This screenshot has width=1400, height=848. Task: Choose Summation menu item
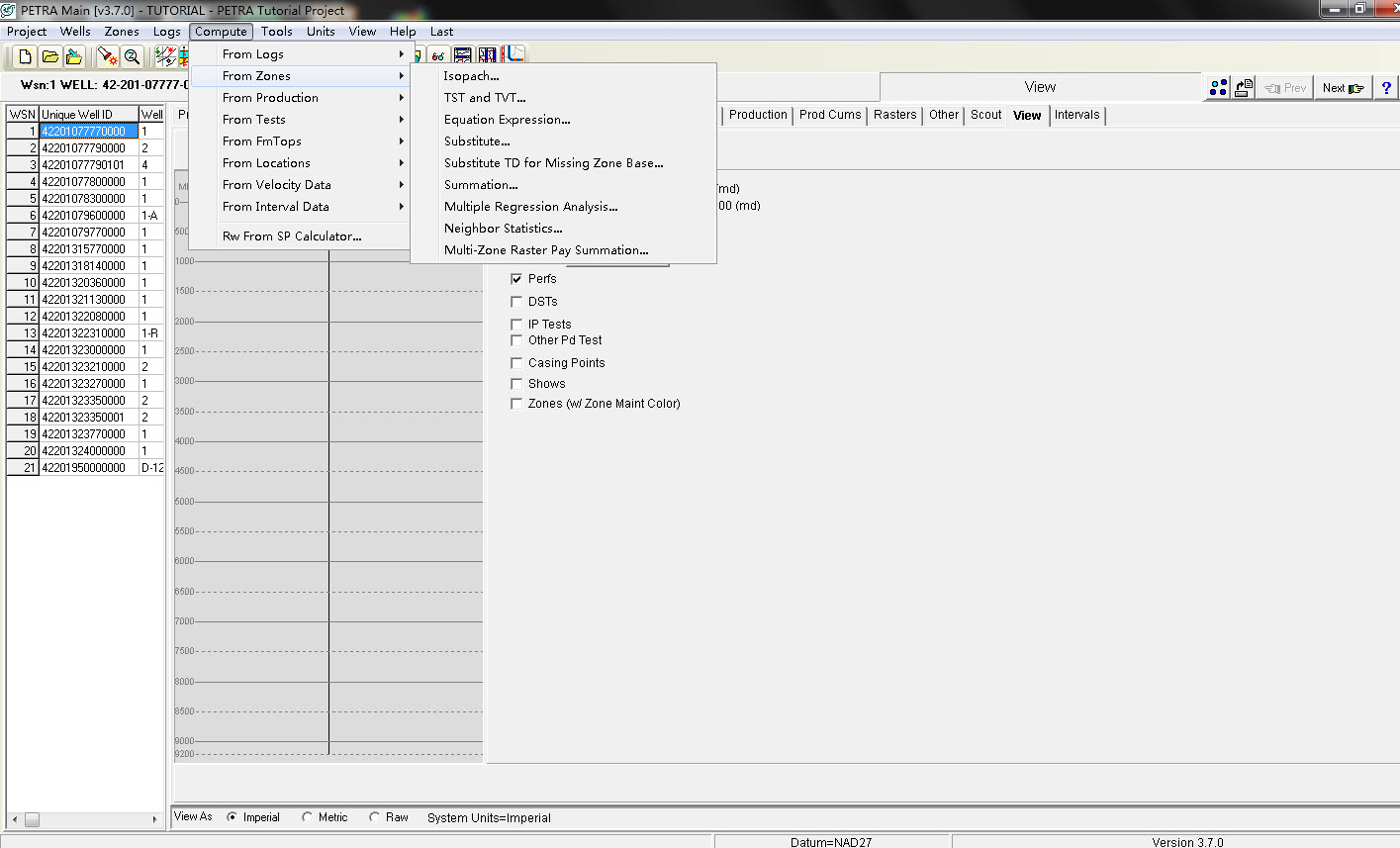pos(563,185)
